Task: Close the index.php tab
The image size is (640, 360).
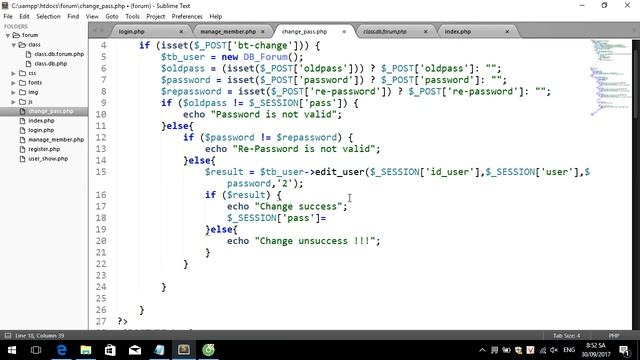Action: (x=507, y=31)
